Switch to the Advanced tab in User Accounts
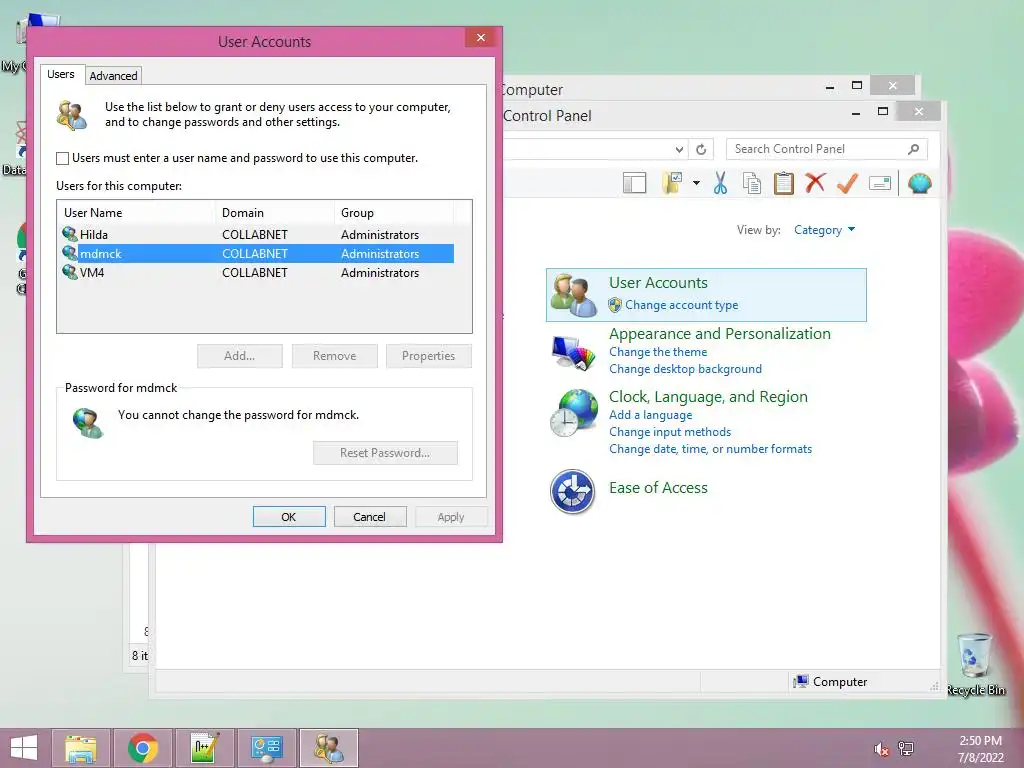This screenshot has height=768, width=1024. click(113, 76)
